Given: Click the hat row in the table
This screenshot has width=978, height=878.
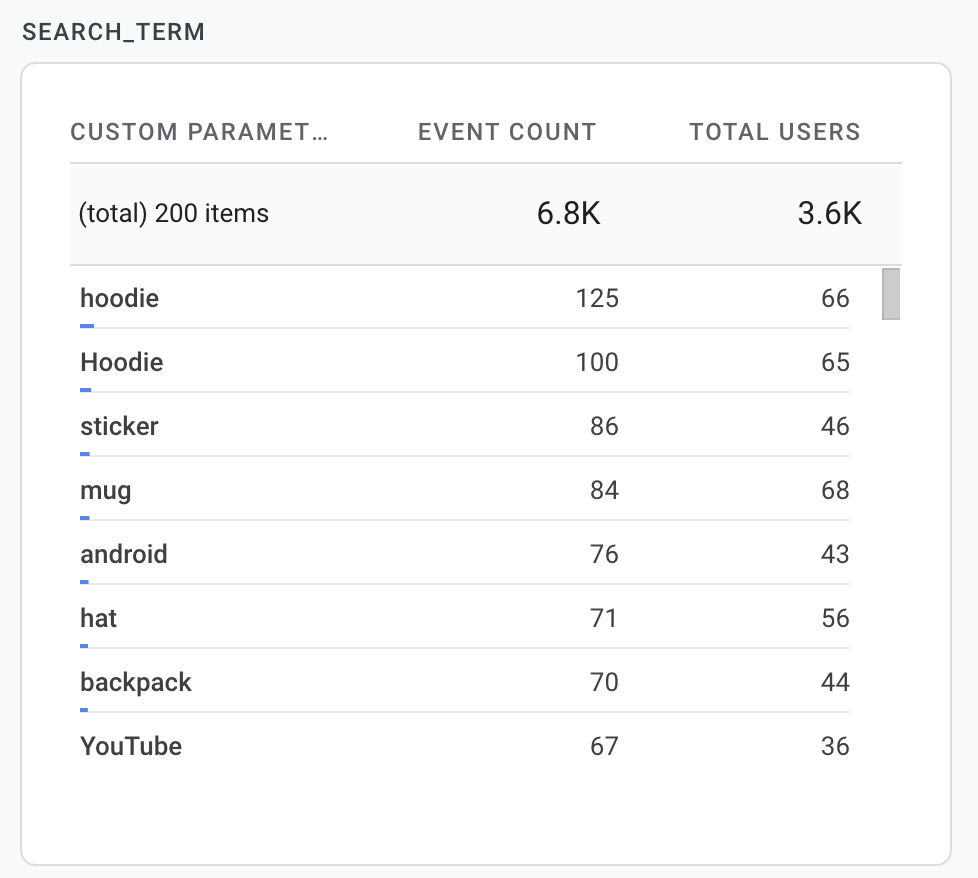Looking at the screenshot, I should 97,618.
